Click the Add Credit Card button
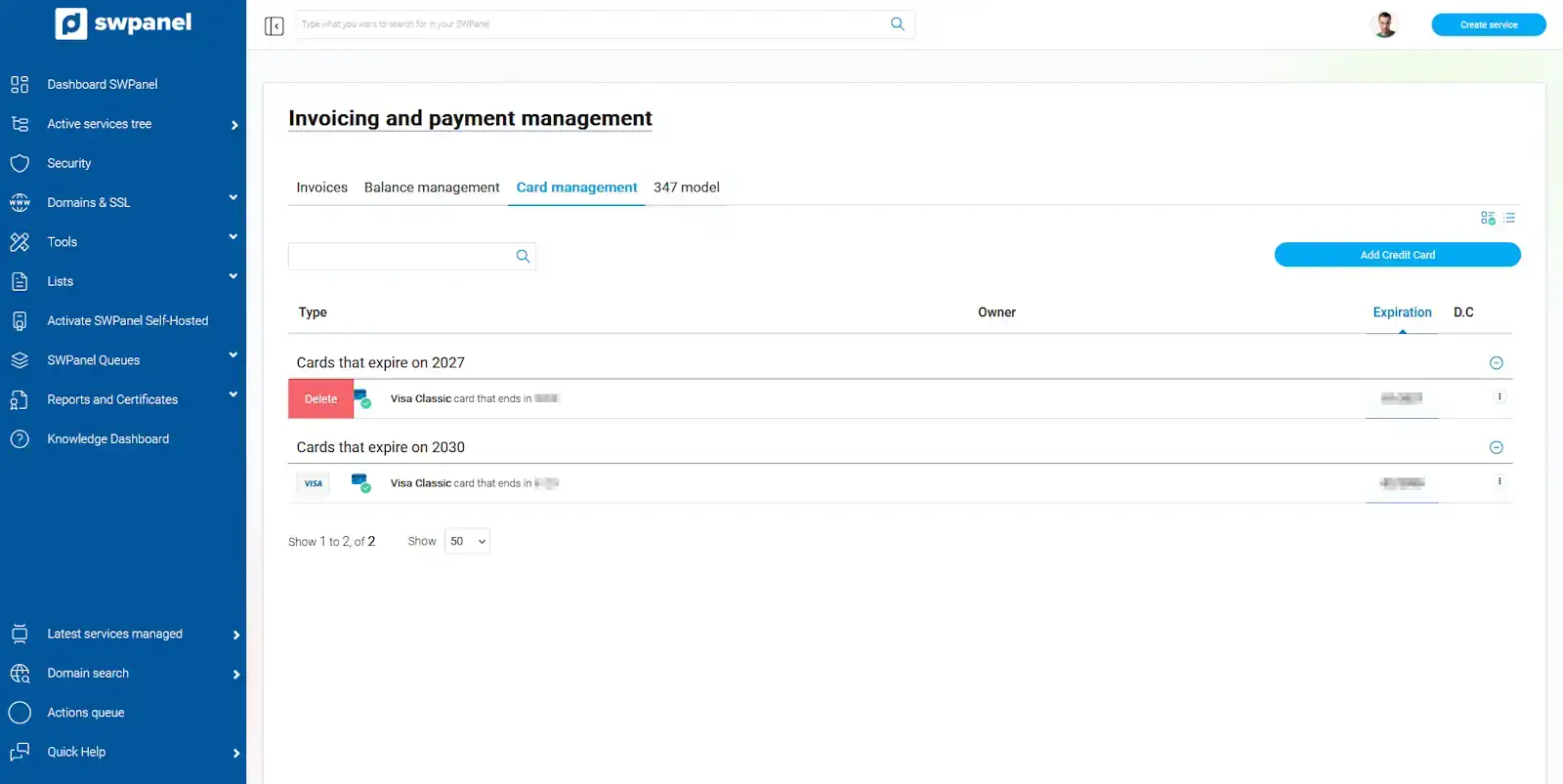 pyautogui.click(x=1397, y=255)
